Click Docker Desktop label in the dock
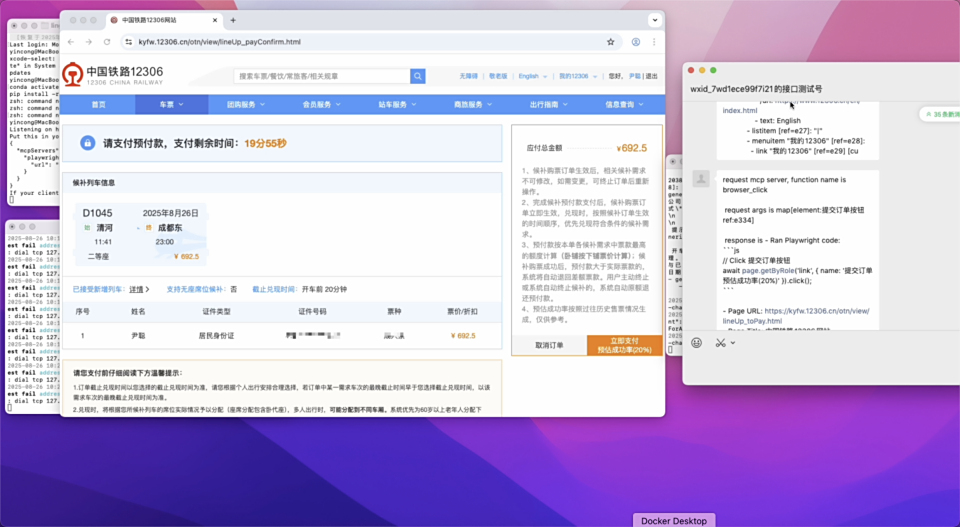Viewport: 960px width, 527px height. [673, 520]
